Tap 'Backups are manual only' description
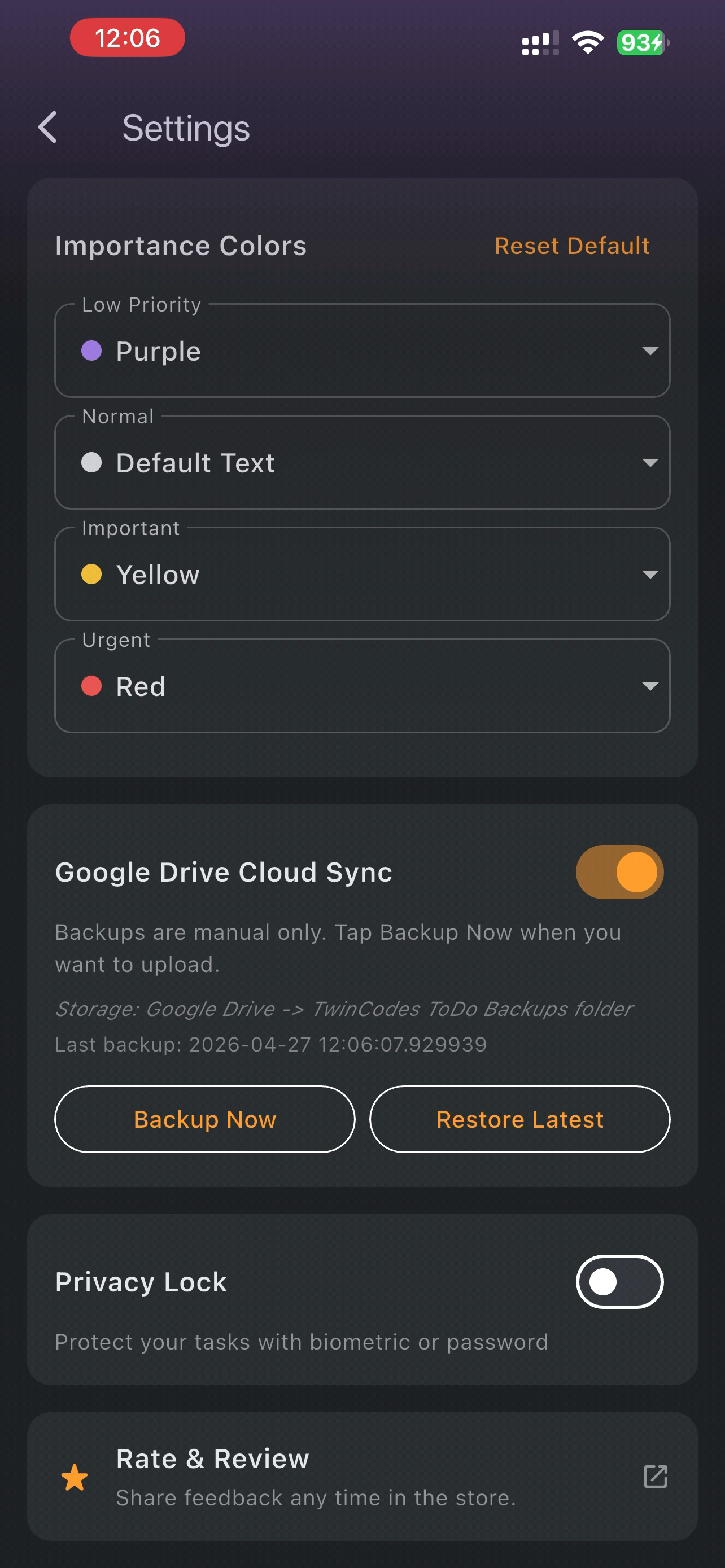Screen dimensions: 725x1568 click(338, 948)
